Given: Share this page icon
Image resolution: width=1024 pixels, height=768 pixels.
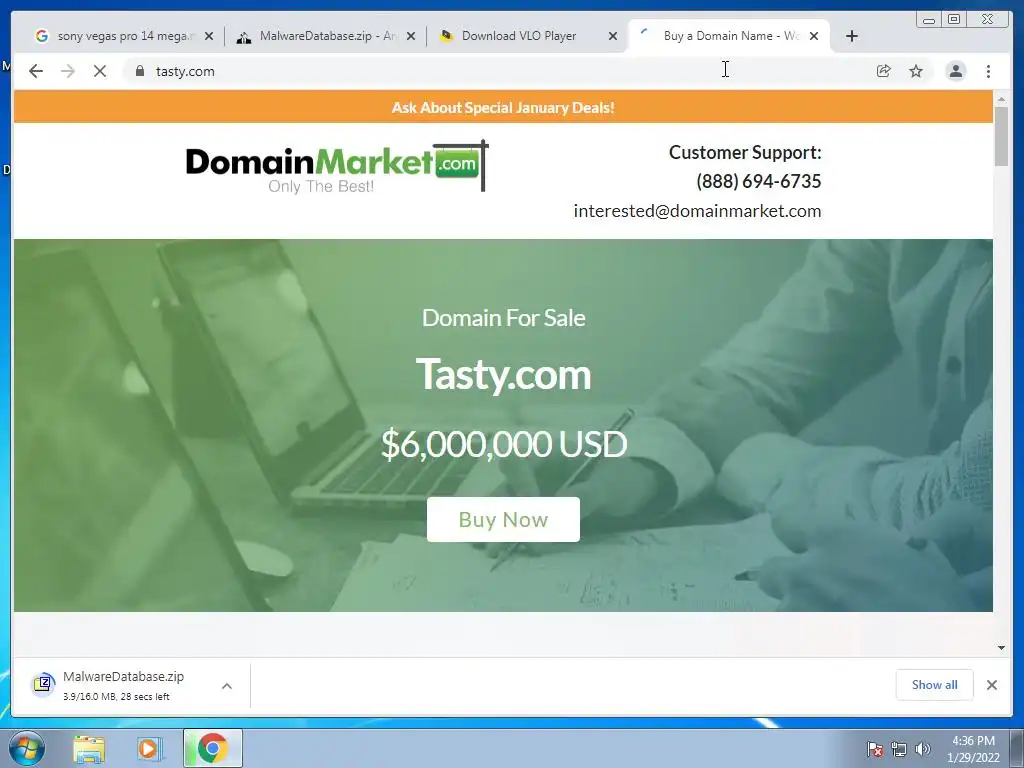Looking at the screenshot, I should pos(884,71).
